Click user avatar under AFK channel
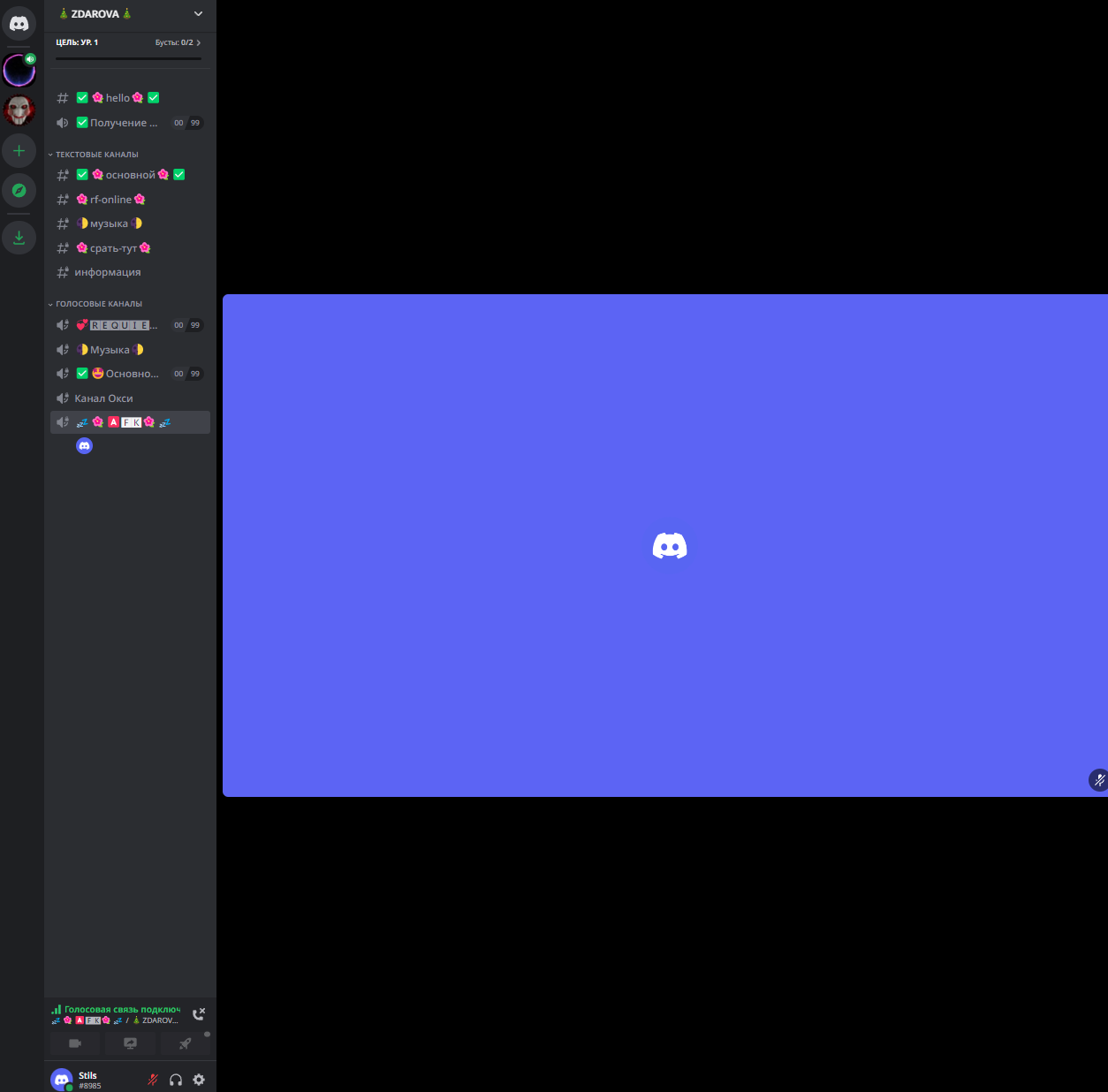This screenshot has height=1092, width=1108. pos(84,446)
